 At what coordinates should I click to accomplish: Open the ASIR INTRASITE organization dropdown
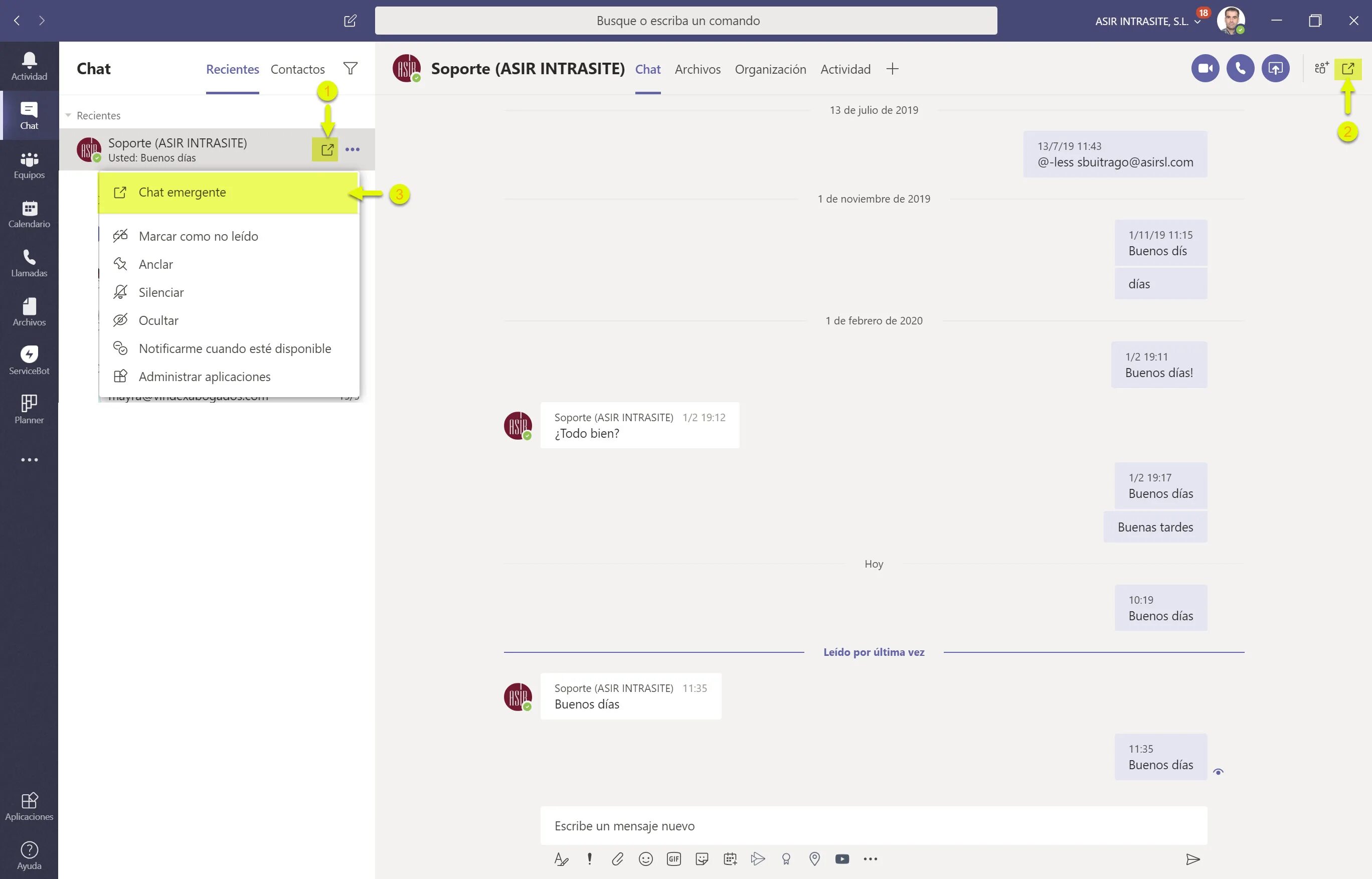(1197, 22)
